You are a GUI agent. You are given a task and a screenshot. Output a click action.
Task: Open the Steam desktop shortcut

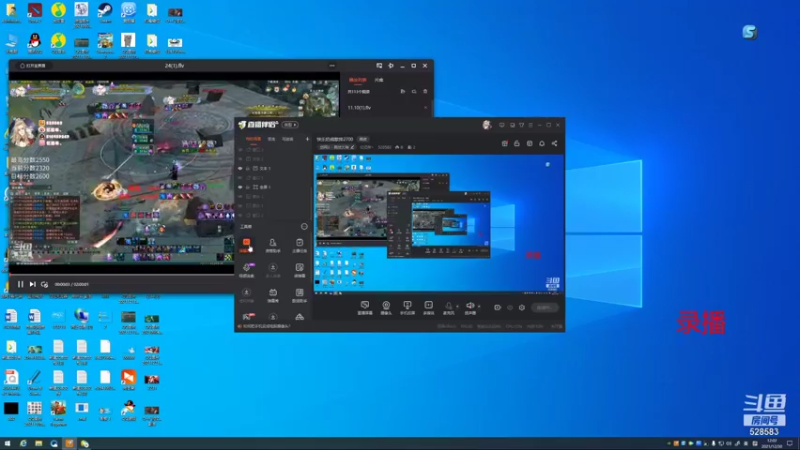pyautogui.click(x=105, y=12)
